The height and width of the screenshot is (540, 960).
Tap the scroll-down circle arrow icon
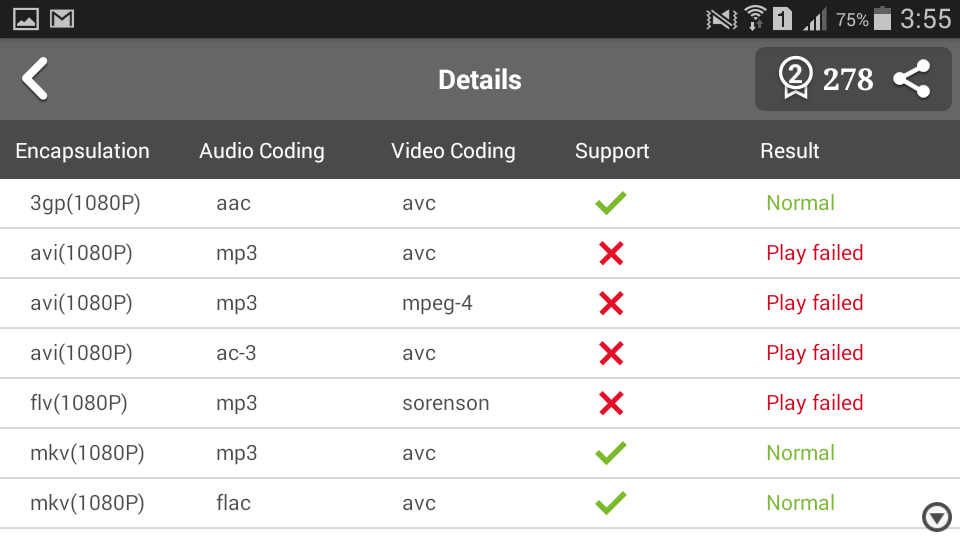[937, 517]
